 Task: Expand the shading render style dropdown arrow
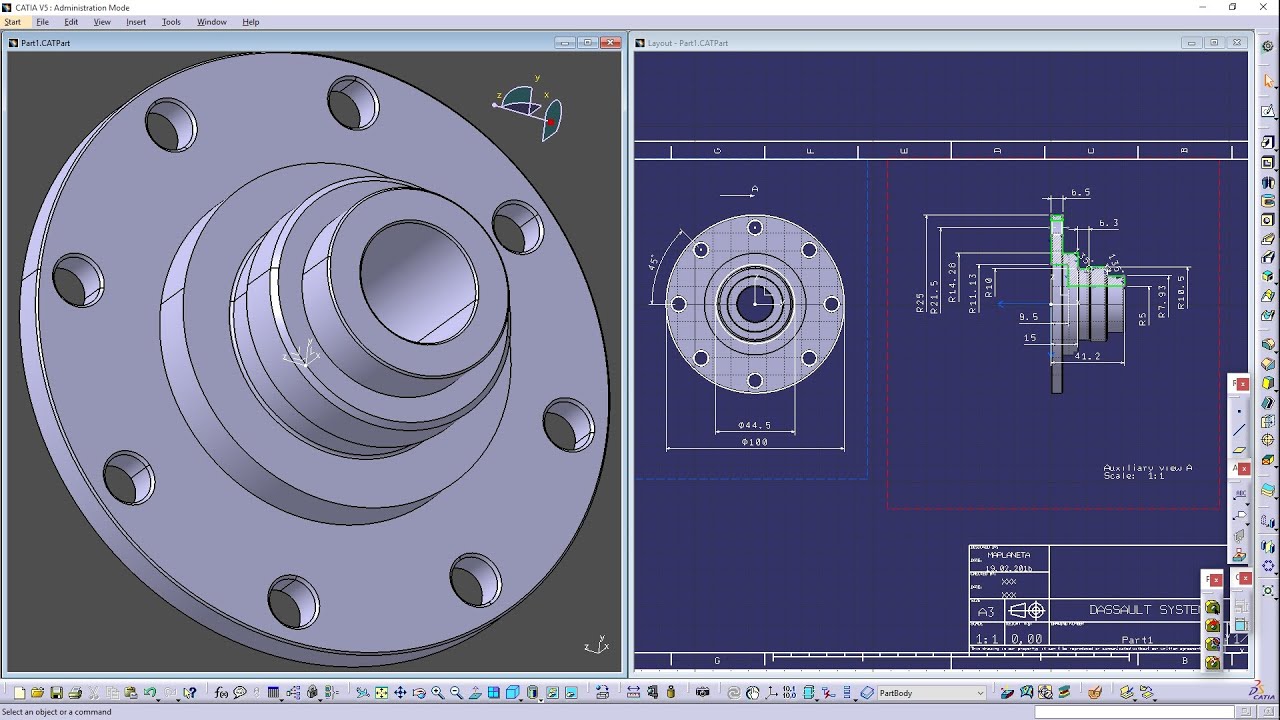540,699
